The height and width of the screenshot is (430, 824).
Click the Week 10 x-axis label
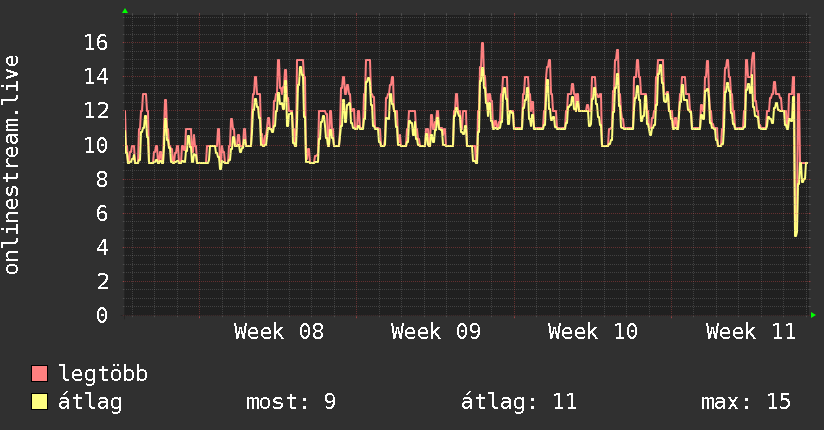[593, 332]
